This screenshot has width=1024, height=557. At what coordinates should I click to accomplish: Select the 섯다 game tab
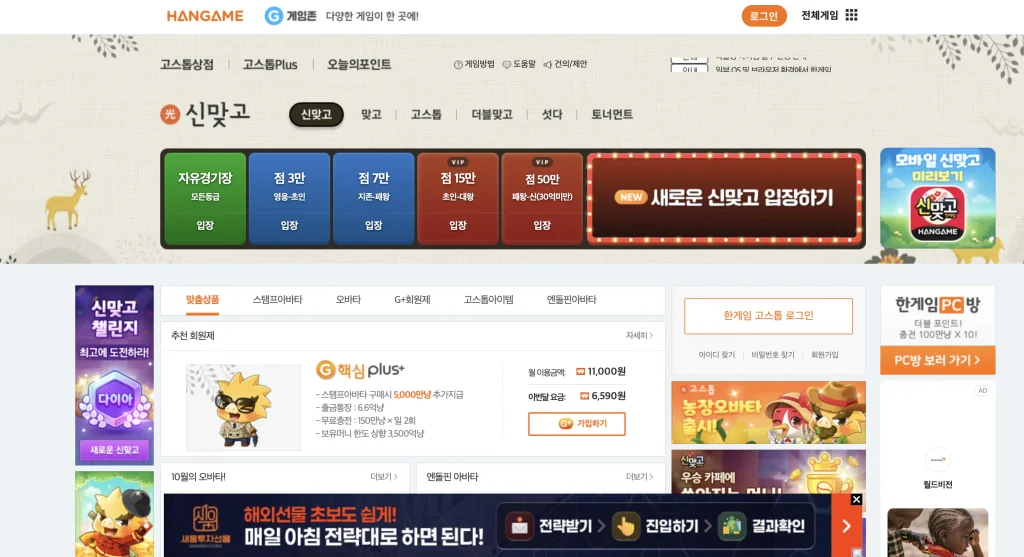pyautogui.click(x=552, y=114)
